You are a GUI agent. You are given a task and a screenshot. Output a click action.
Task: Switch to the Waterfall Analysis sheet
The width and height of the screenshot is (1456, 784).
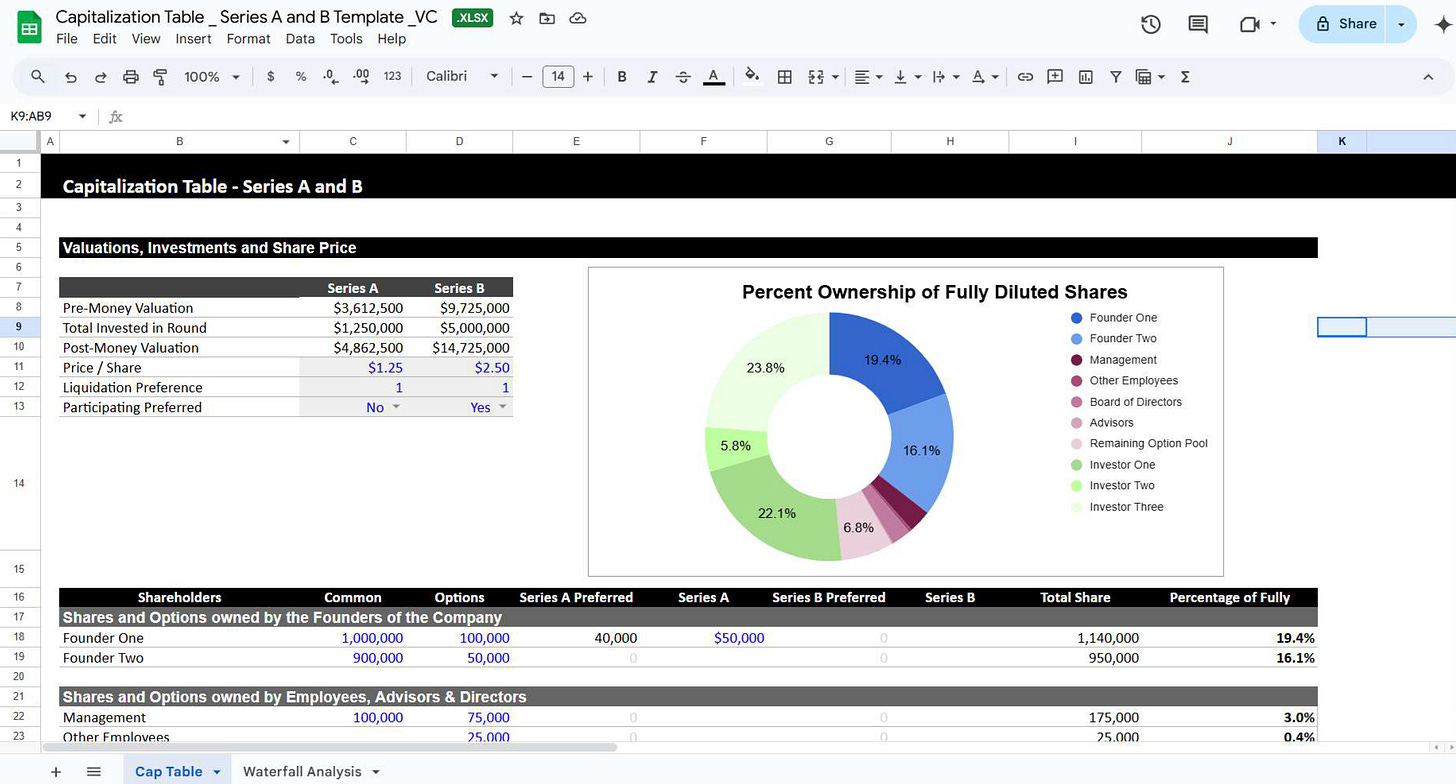tap(303, 771)
